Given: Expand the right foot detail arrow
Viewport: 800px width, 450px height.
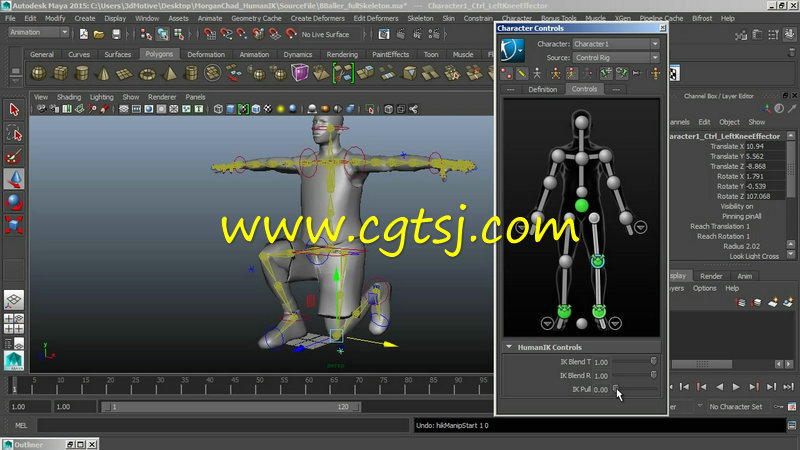Looking at the screenshot, I should coord(547,323).
